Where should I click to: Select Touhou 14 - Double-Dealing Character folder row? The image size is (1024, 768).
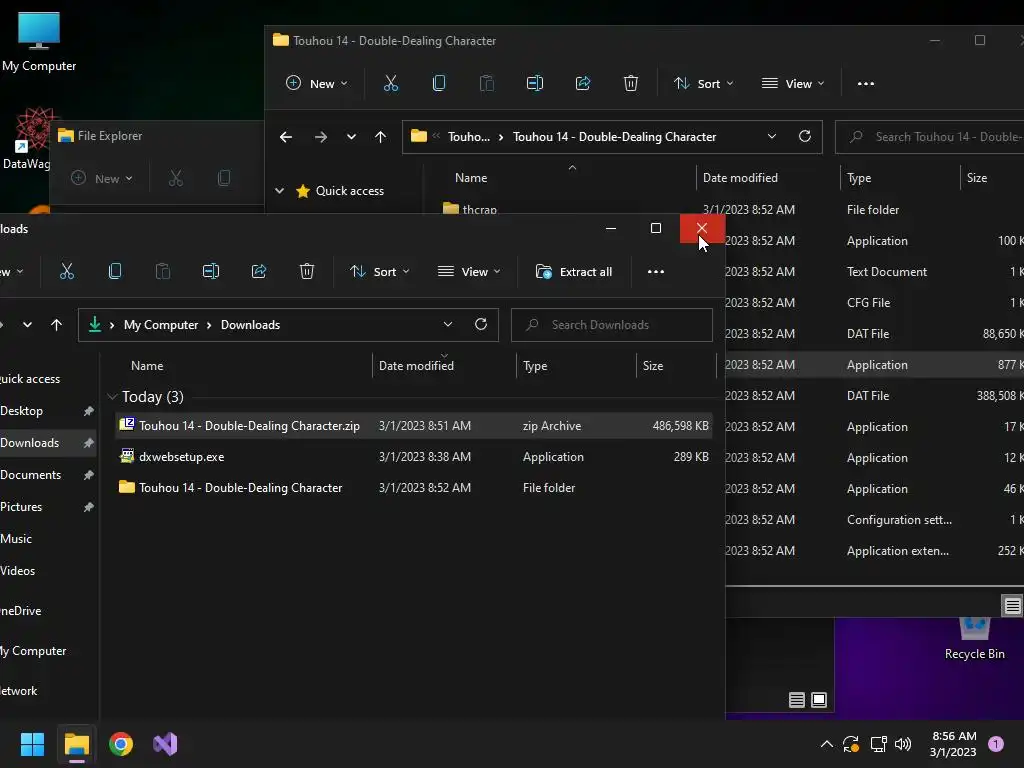pyautogui.click(x=414, y=488)
